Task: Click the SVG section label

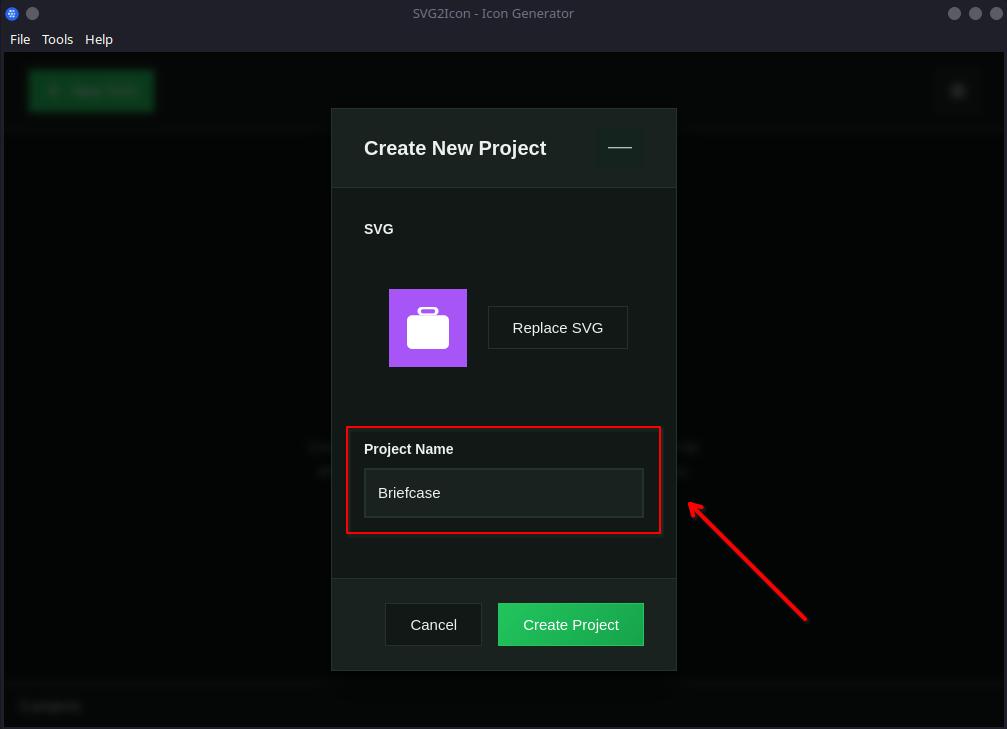Action: [x=379, y=229]
